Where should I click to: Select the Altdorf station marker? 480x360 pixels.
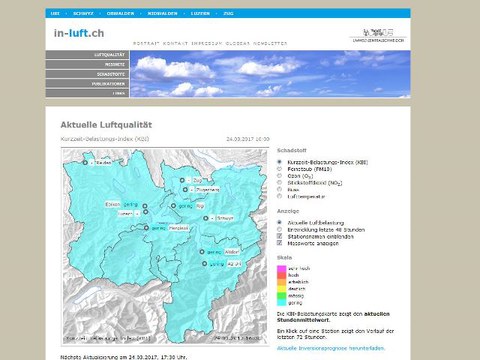click(x=202, y=252)
